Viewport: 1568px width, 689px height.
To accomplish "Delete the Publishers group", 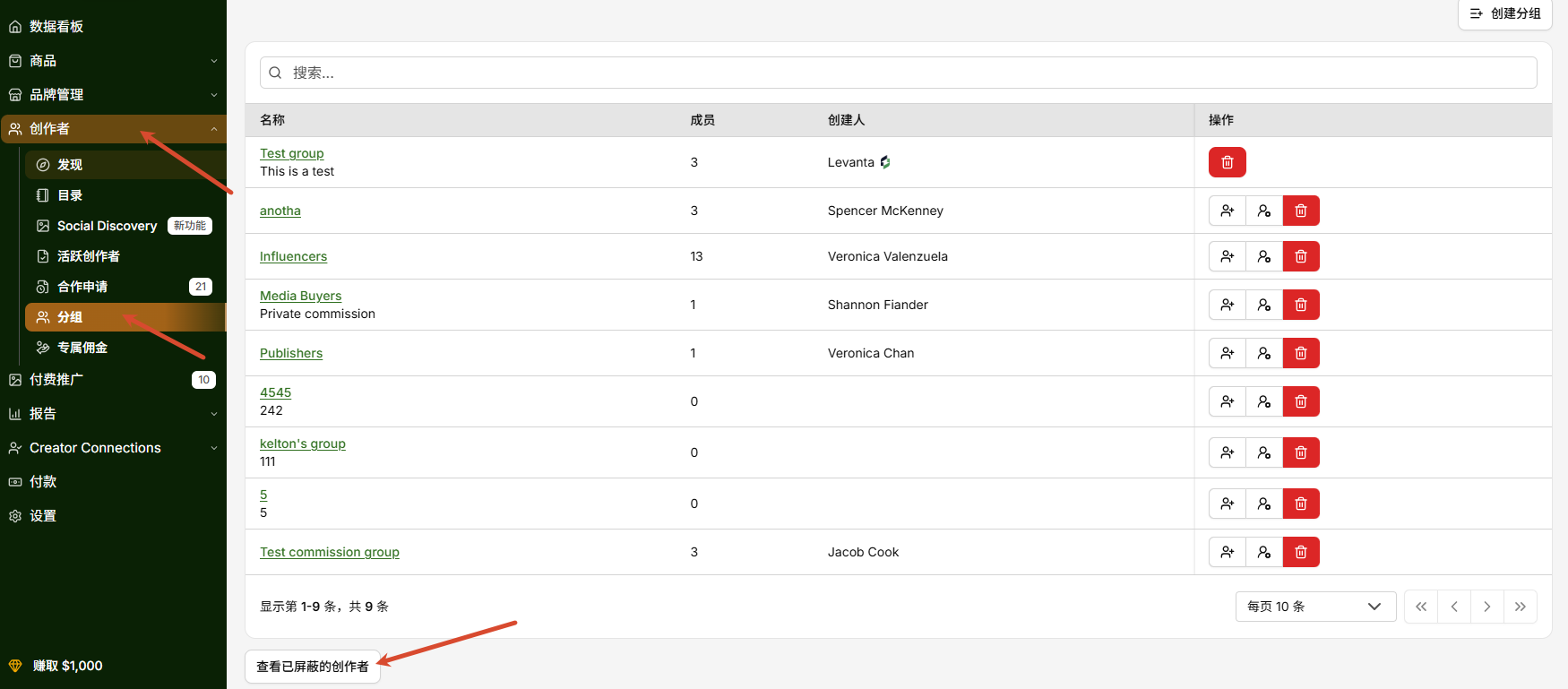I will point(1301,353).
